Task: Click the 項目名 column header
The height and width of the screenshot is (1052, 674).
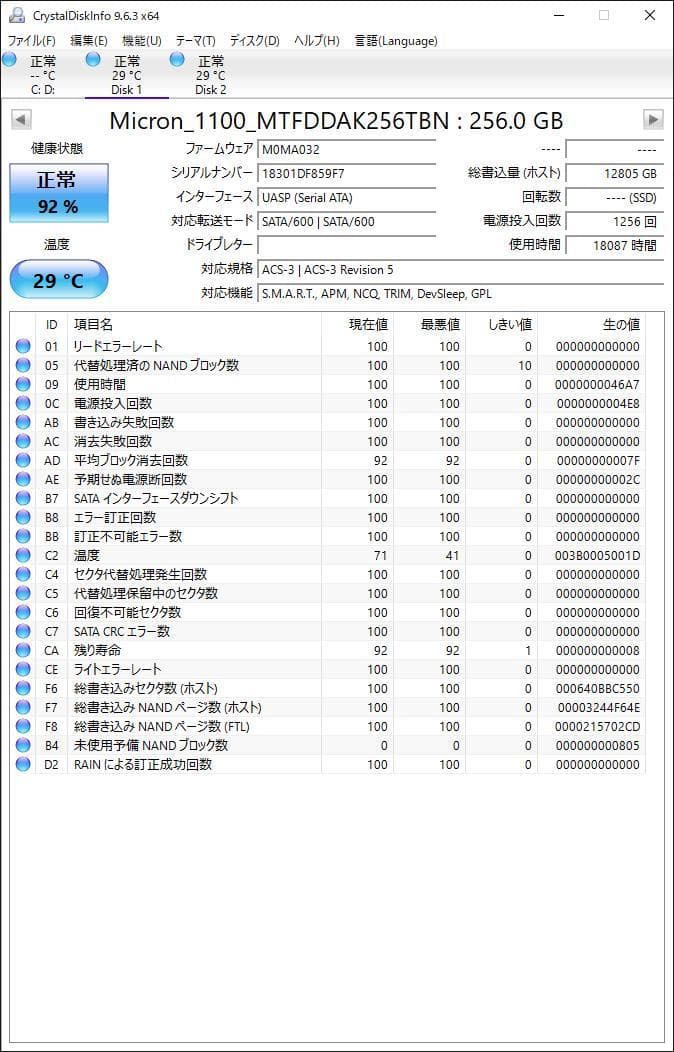Action: point(194,325)
